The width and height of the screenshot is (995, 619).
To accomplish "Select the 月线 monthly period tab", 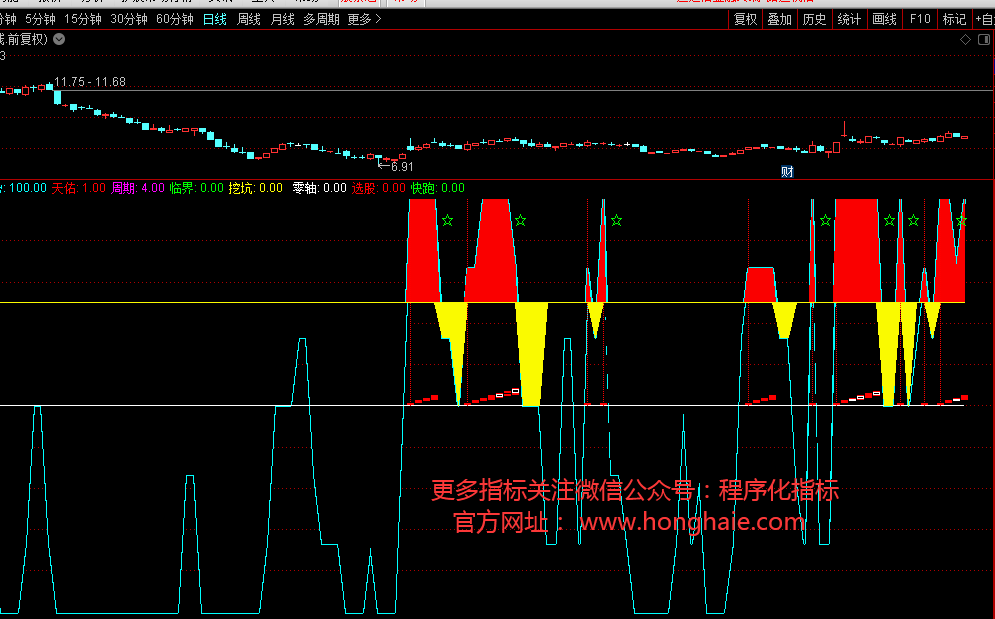I will click(x=282, y=19).
